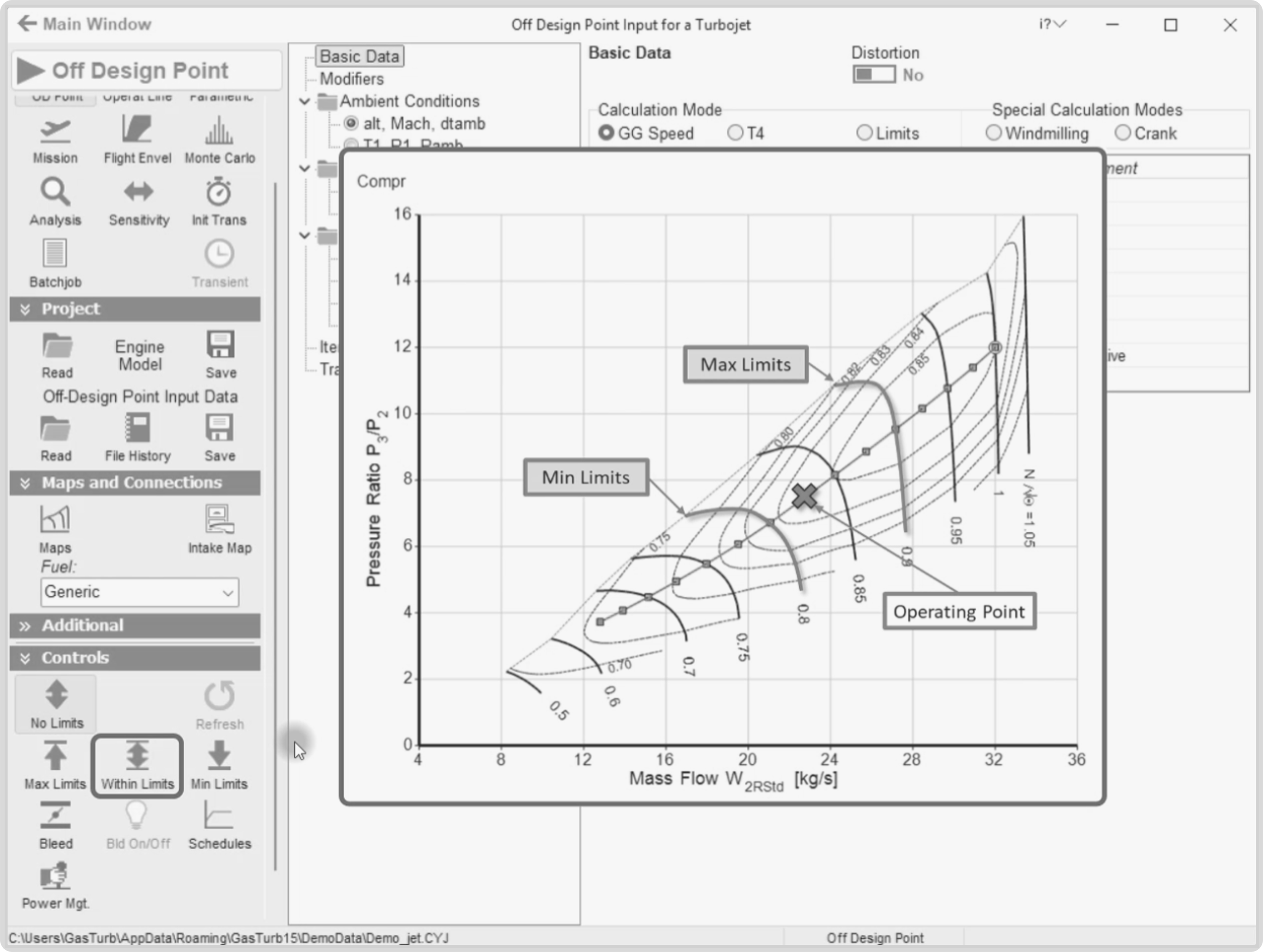Open the Bleed settings
Screen dimensions: 1263x952
click(x=56, y=826)
